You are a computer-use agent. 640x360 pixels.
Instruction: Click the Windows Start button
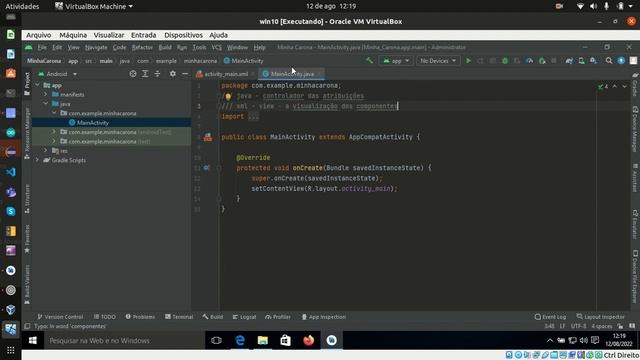[33, 340]
